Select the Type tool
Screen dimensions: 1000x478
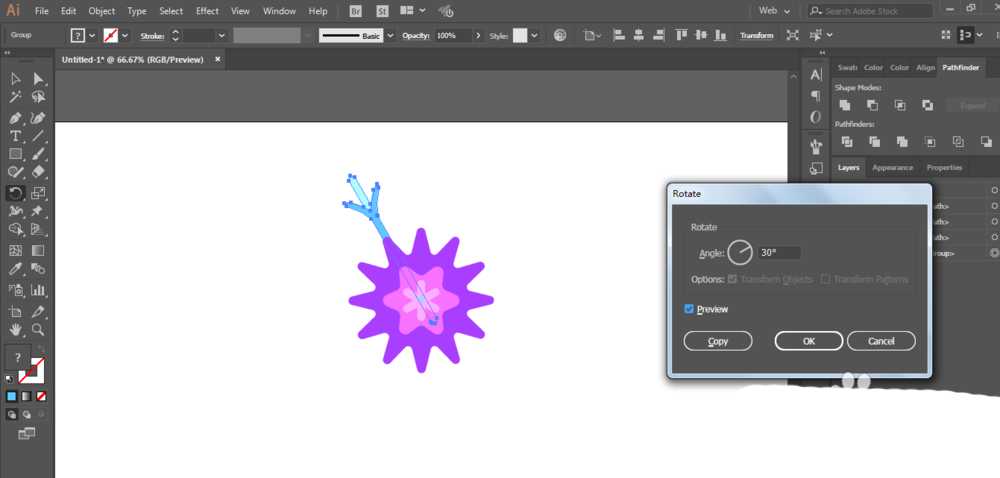pyautogui.click(x=16, y=136)
